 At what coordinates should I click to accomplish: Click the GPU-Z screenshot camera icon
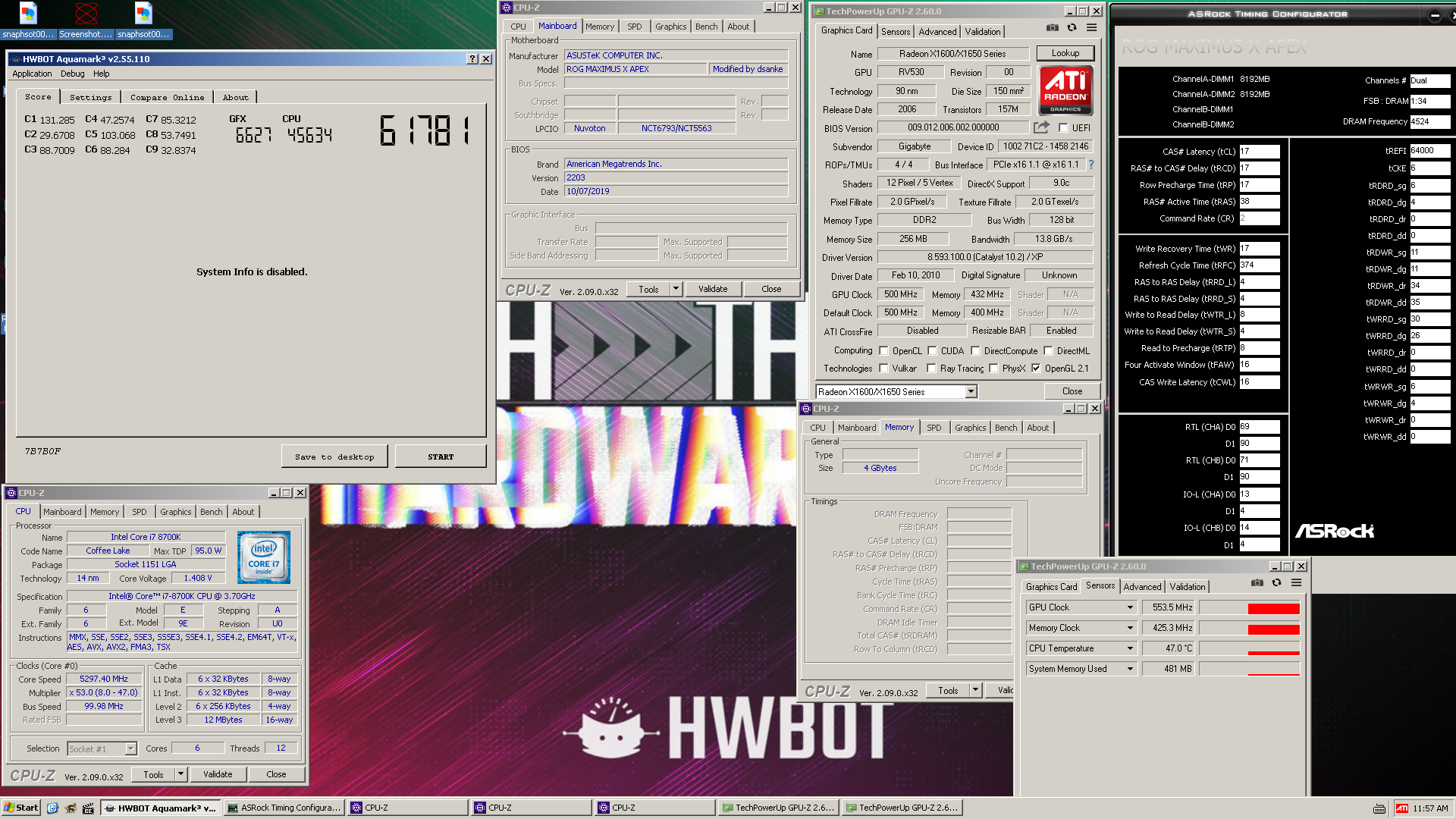pyautogui.click(x=1053, y=27)
